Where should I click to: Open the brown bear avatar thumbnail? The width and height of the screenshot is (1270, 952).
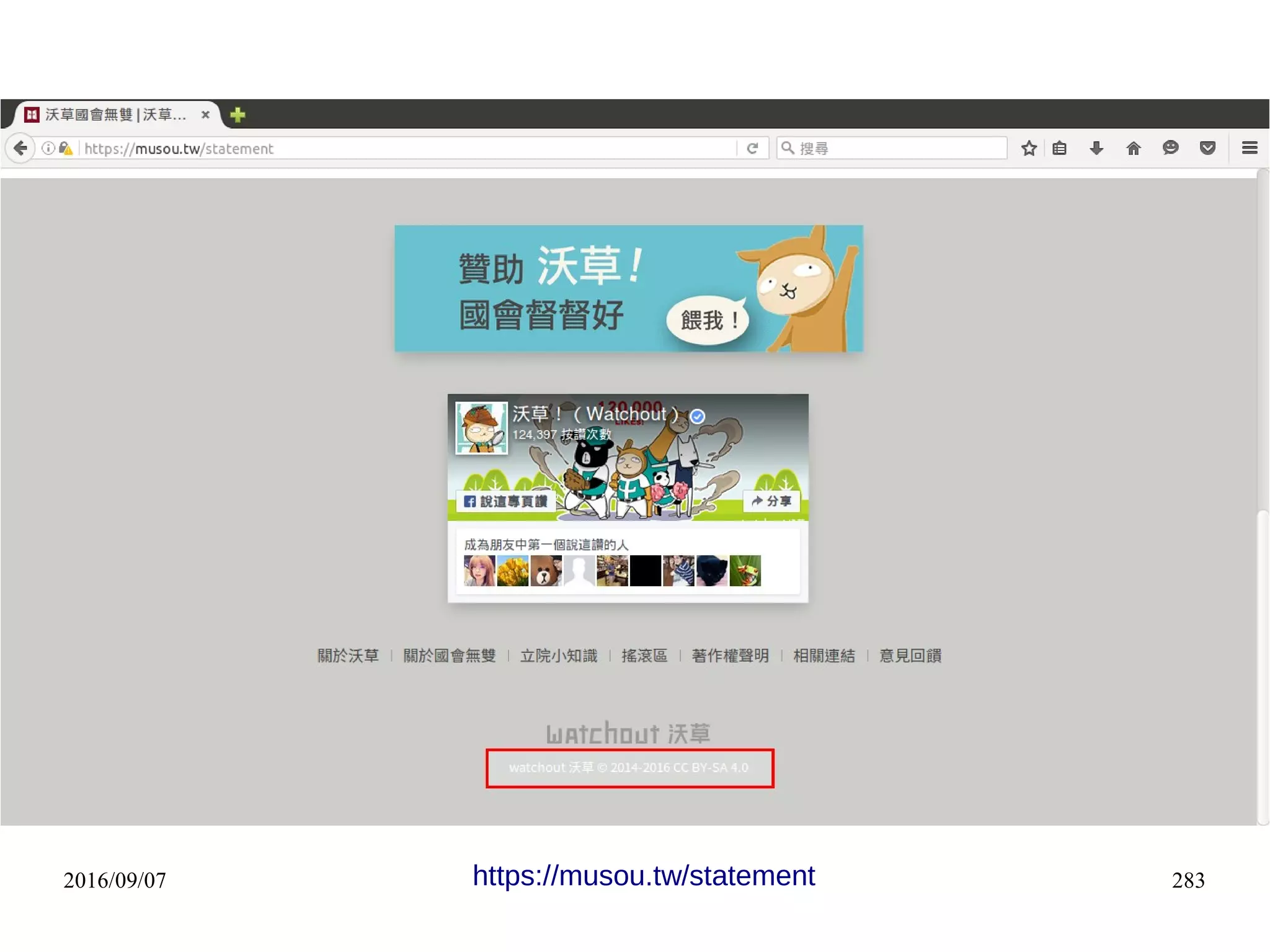(x=546, y=571)
